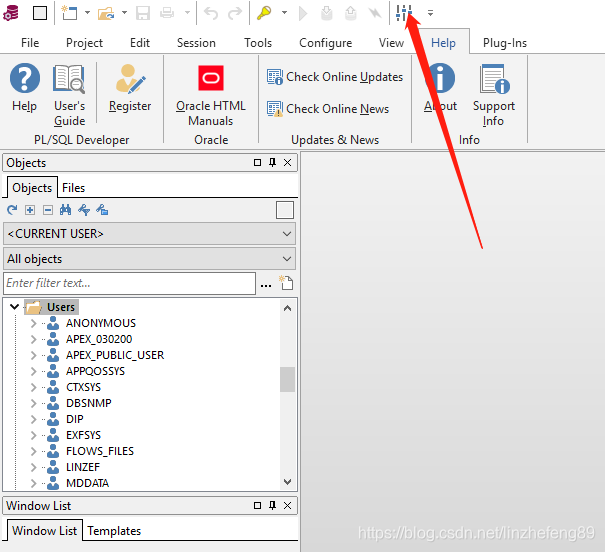Click the Enter filter text field

tap(129, 283)
